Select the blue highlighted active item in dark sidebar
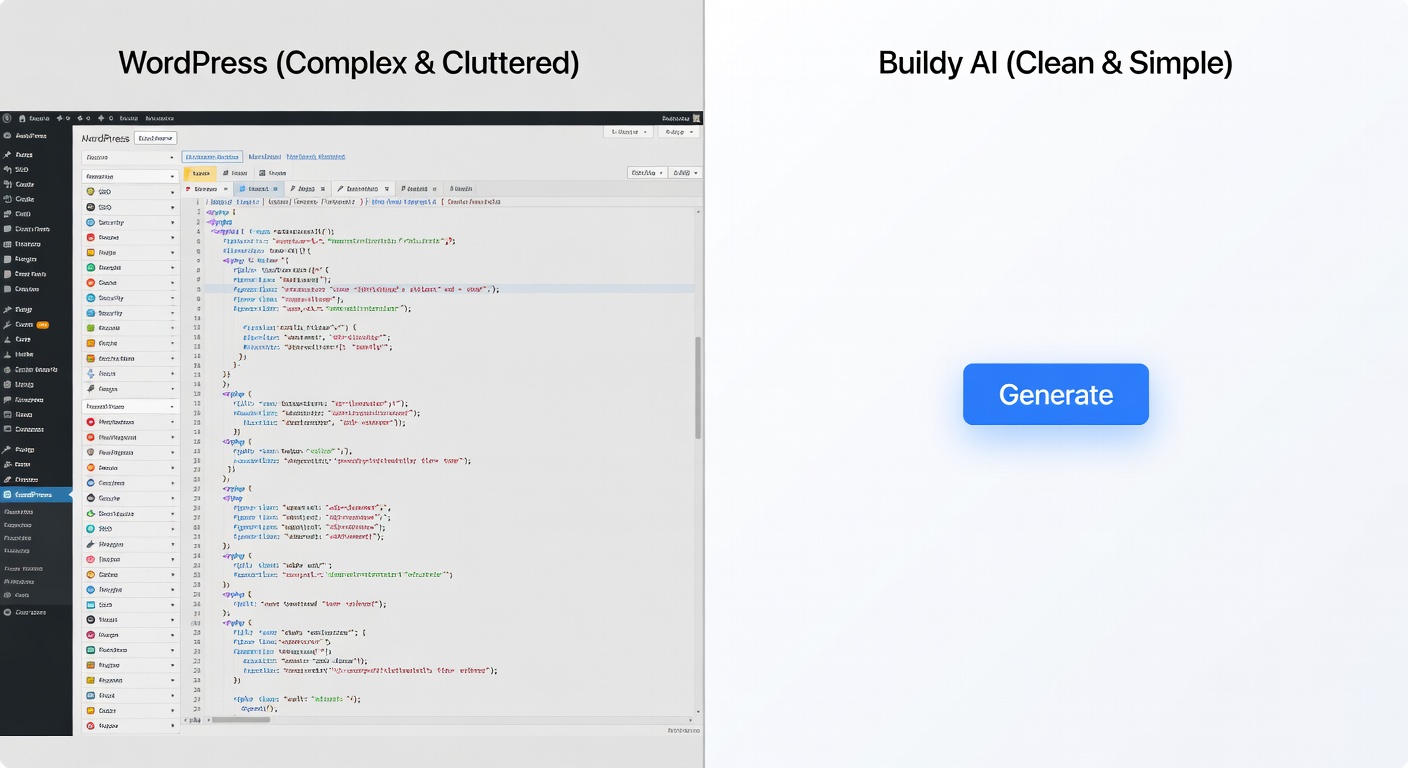 pyautogui.click(x=36, y=495)
